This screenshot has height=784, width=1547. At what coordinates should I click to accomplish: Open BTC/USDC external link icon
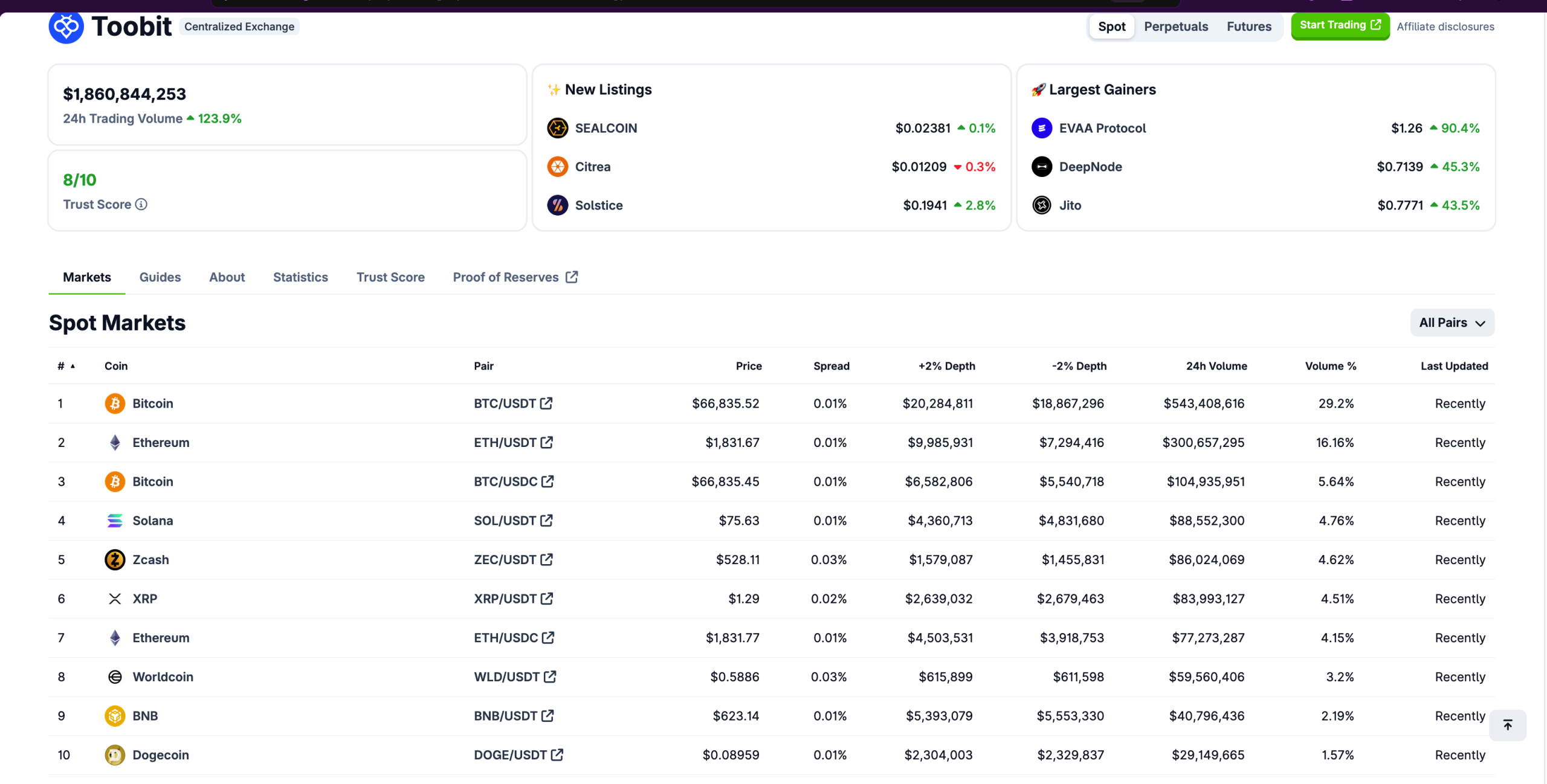[548, 481]
